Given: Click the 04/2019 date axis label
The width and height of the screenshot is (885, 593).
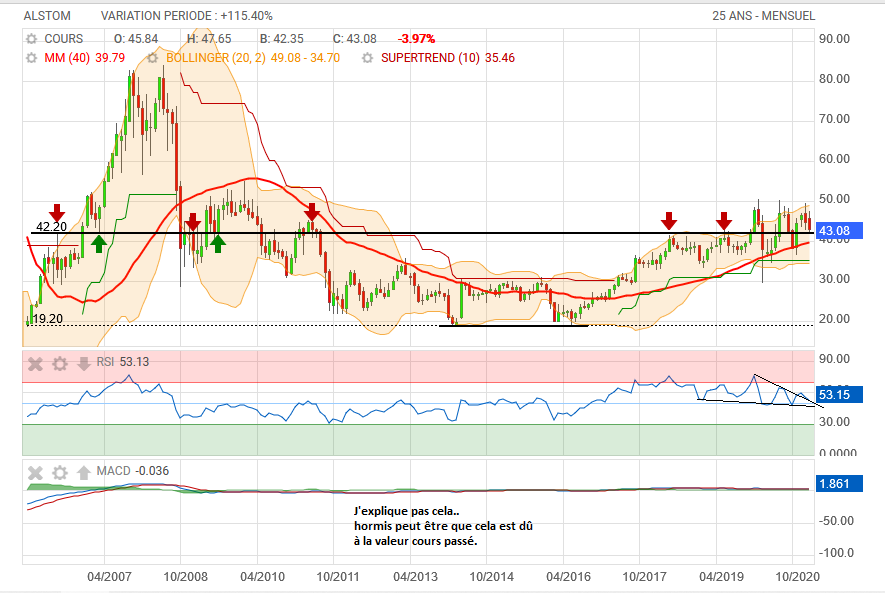Looking at the screenshot, I should click(x=722, y=577).
